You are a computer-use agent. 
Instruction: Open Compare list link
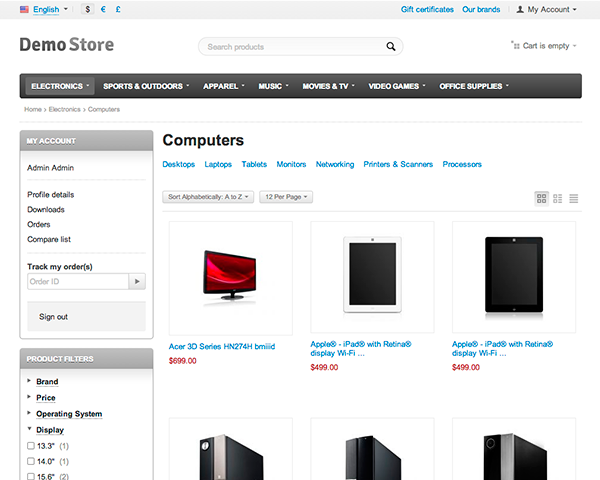(x=49, y=239)
